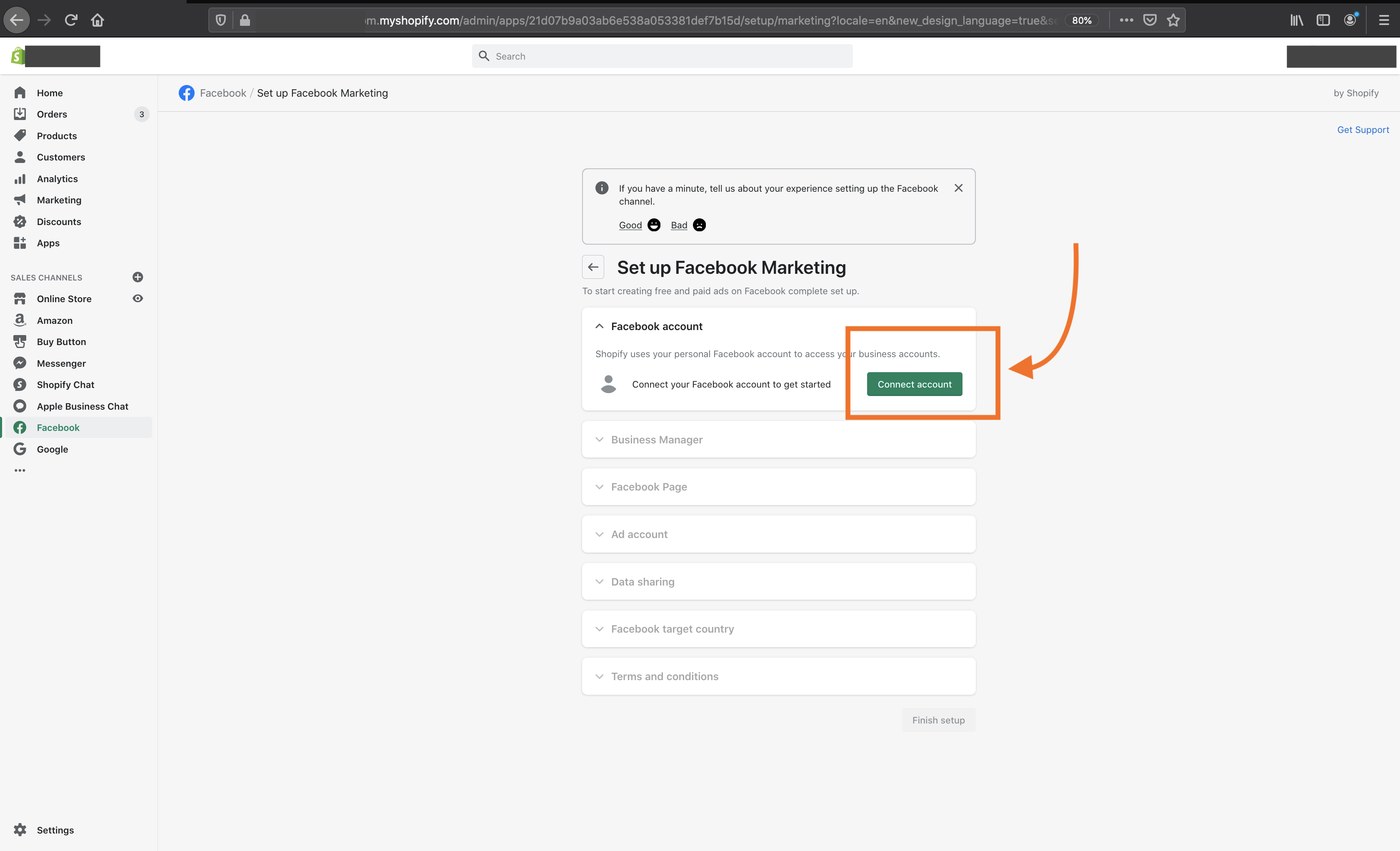The image size is (1400, 851).
Task: Toggle the browser sidebar view
Action: click(x=1323, y=20)
